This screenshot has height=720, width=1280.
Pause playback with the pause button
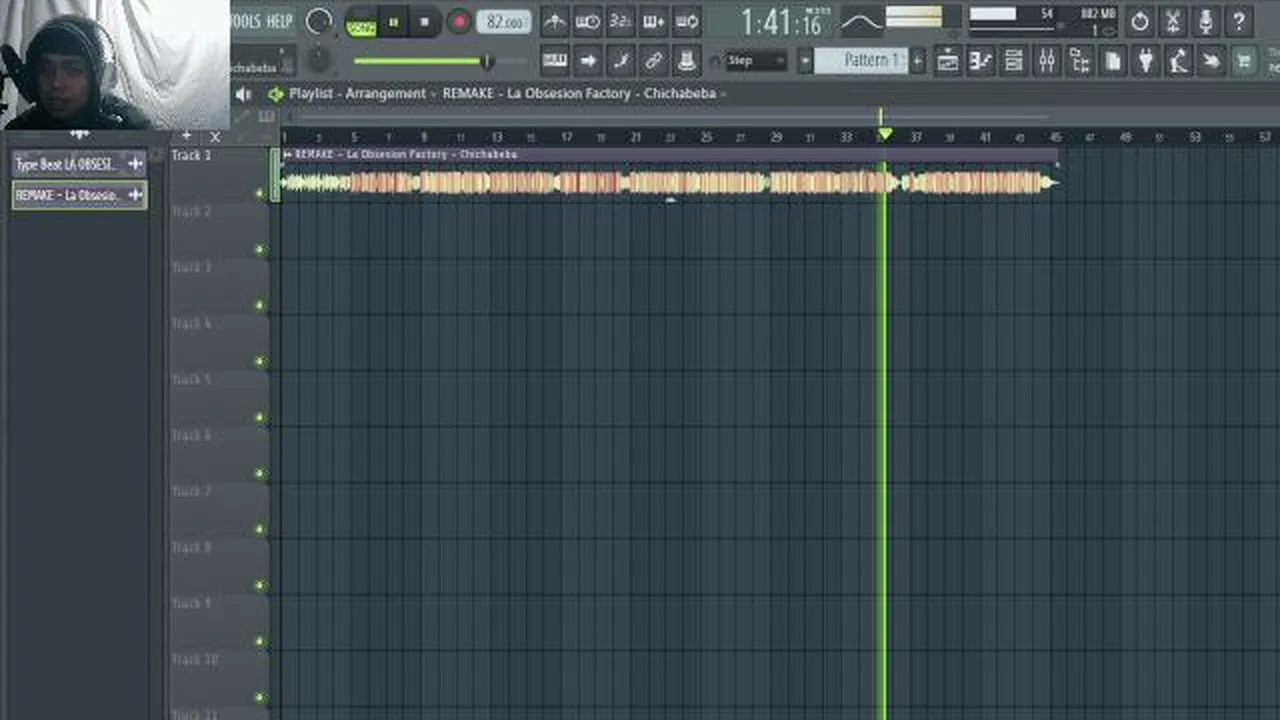[x=393, y=22]
